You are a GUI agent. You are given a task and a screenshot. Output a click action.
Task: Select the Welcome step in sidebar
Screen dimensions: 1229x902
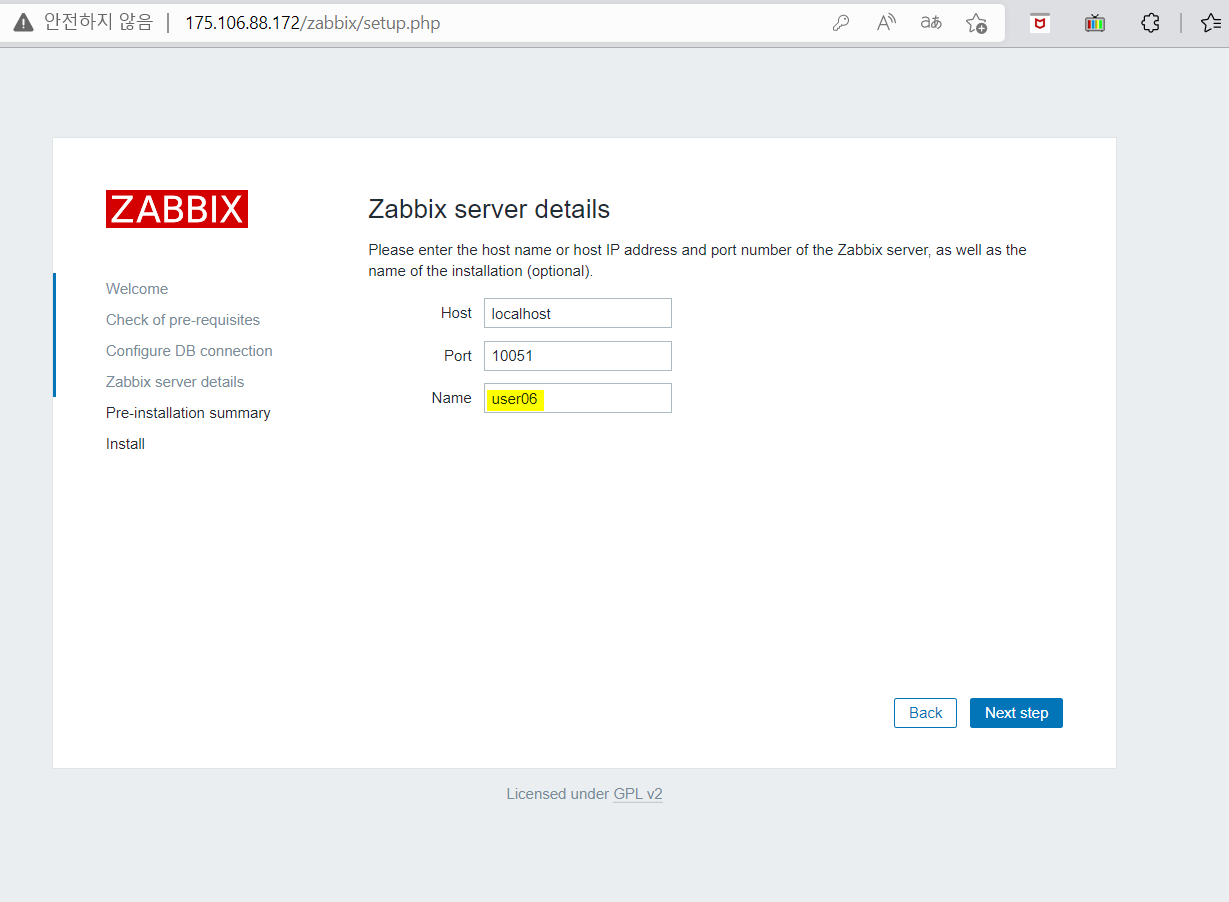(x=136, y=288)
